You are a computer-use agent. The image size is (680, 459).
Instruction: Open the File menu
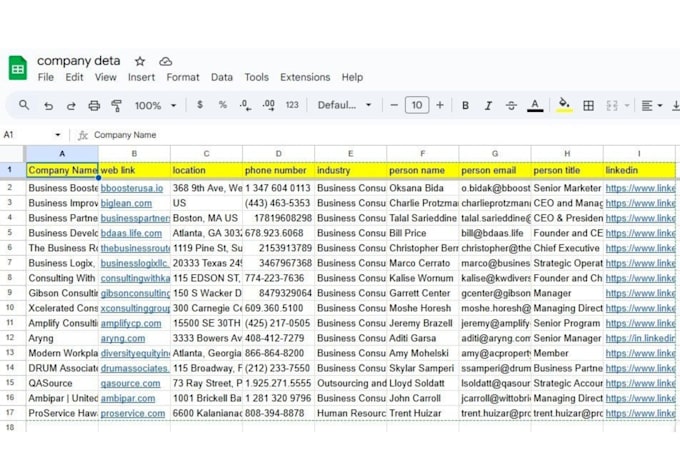coord(46,77)
